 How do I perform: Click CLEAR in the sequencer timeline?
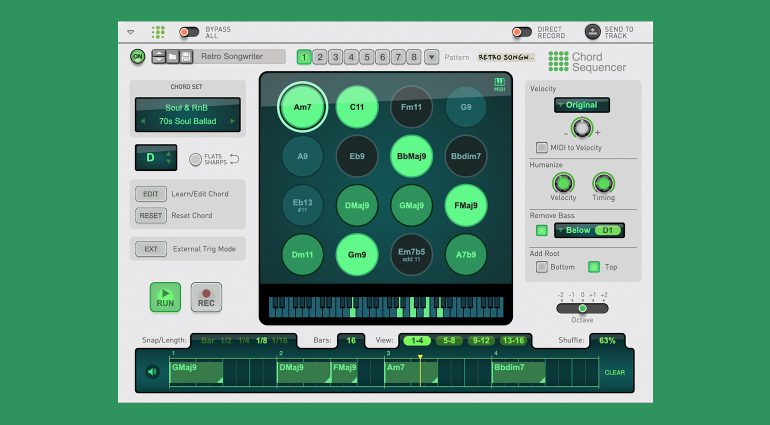[x=614, y=372]
